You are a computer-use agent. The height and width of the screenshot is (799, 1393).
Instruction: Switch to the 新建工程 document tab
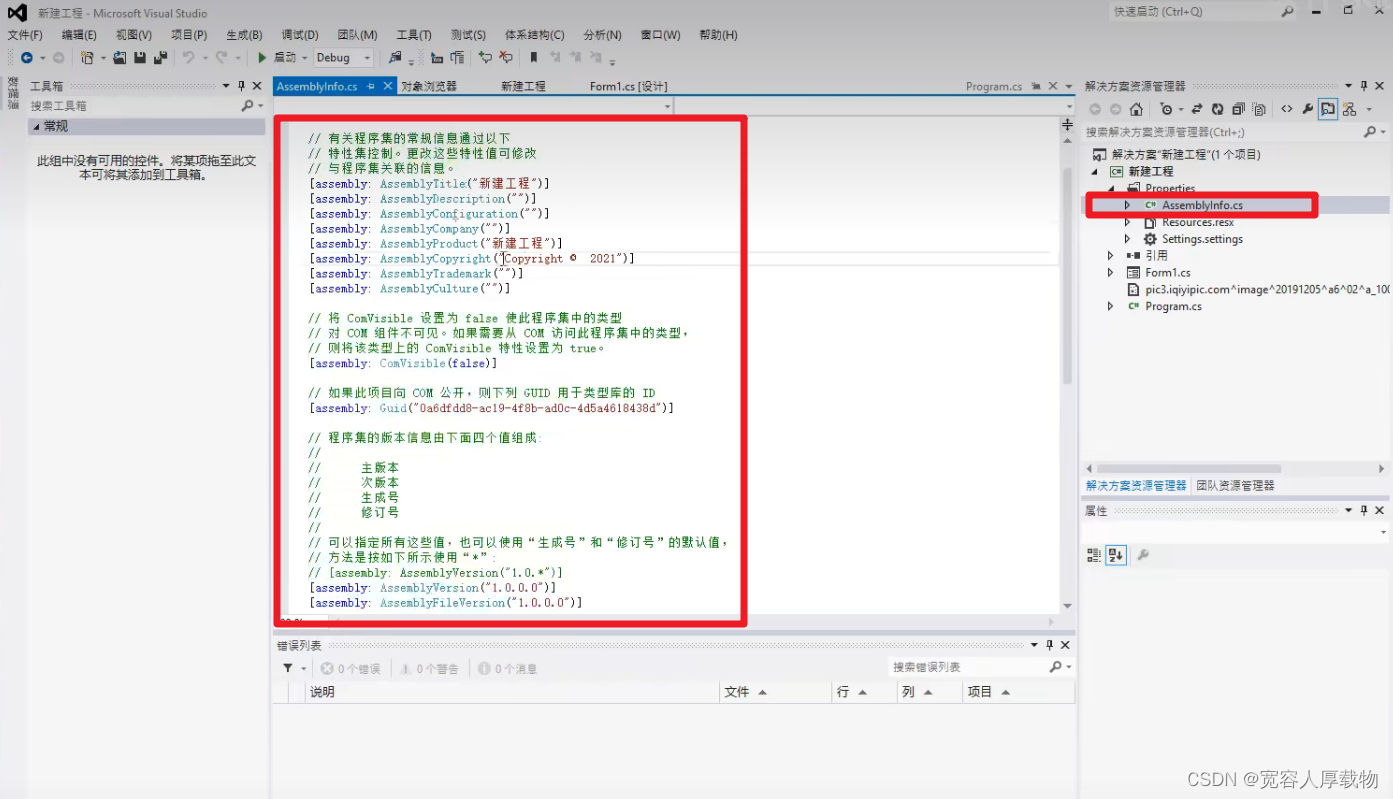(523, 87)
